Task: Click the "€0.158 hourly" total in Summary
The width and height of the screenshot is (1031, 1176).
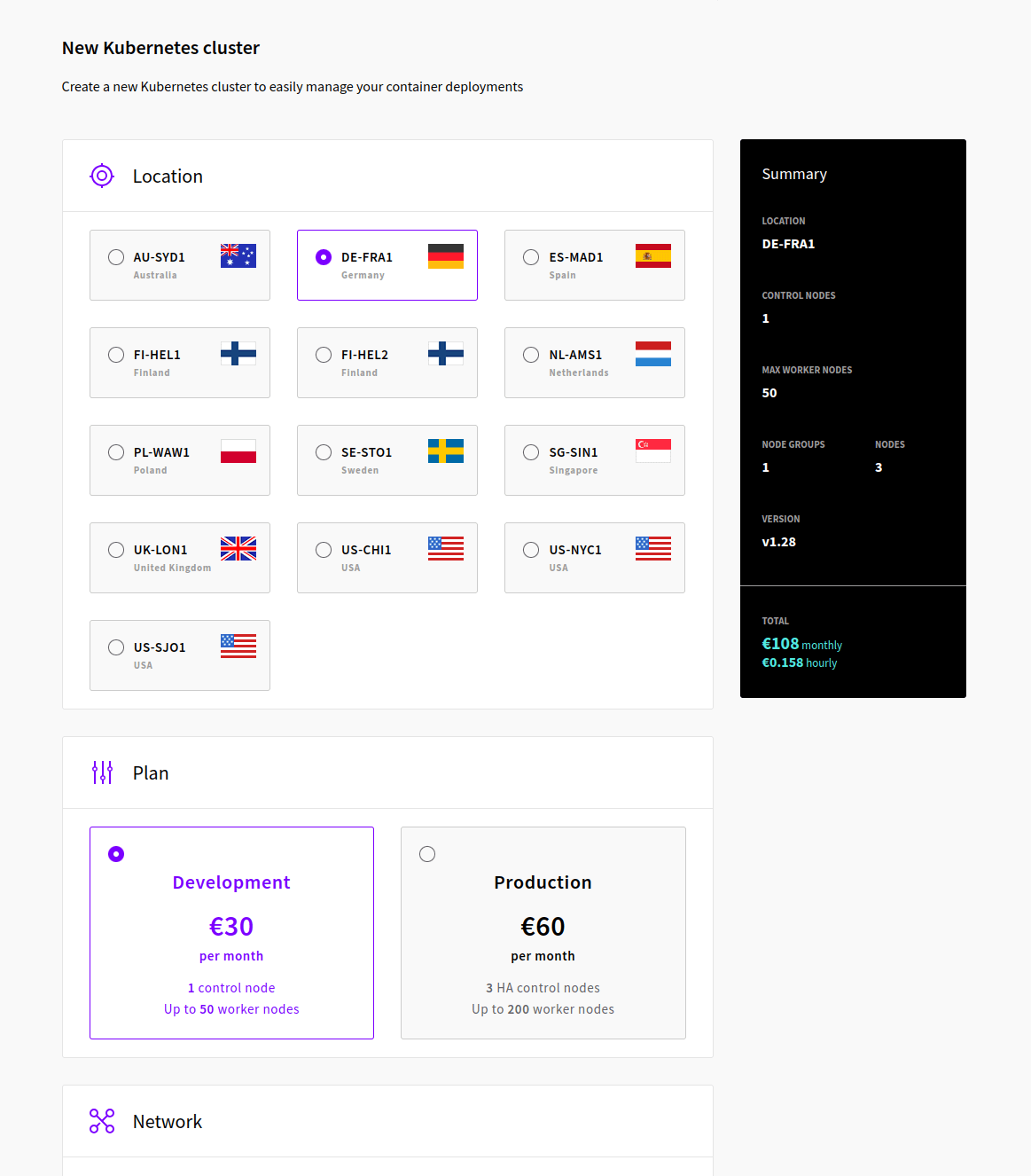Action: 800,662
